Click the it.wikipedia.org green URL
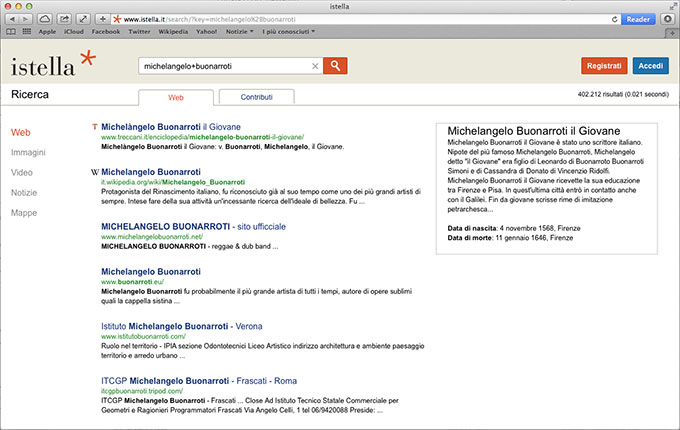680x430 pixels. tap(173, 182)
